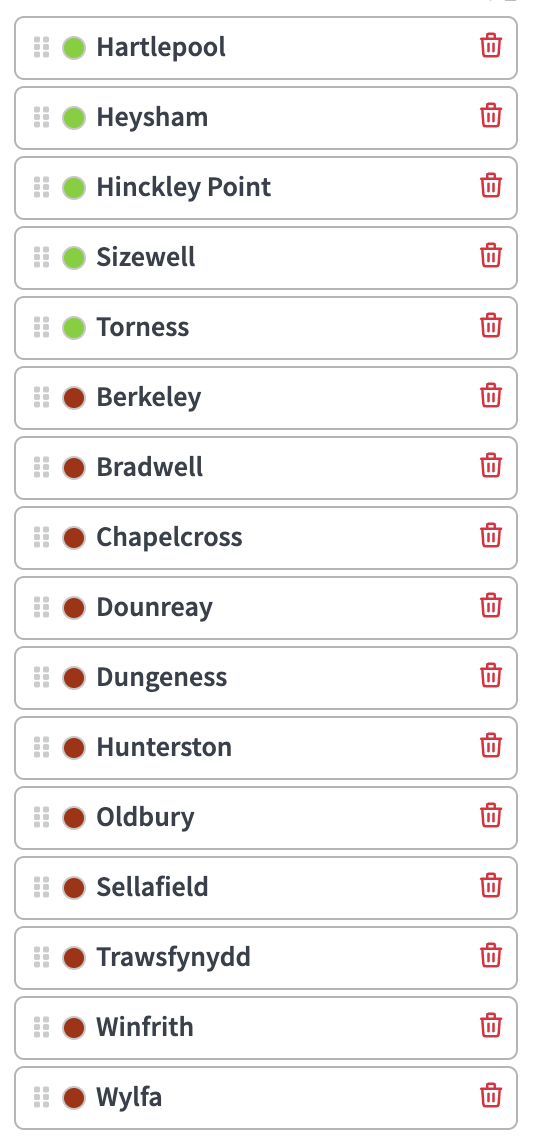Click the delete icon for Dounreay
The width and height of the screenshot is (538, 1144).
click(491, 607)
